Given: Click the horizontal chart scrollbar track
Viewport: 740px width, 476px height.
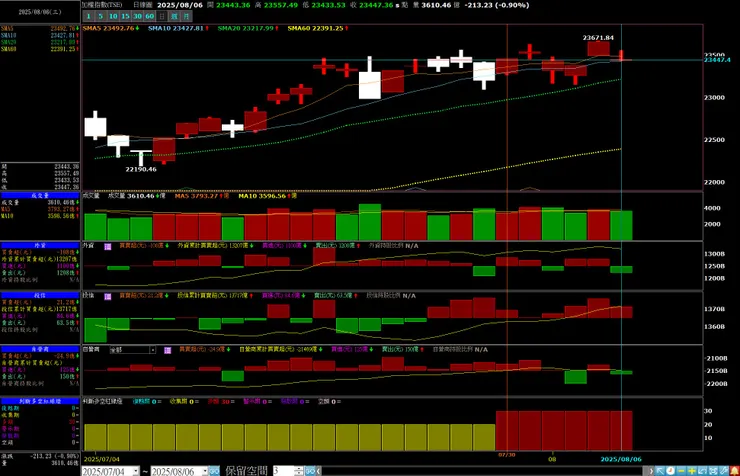Looking at the screenshot, I should tap(482, 471).
